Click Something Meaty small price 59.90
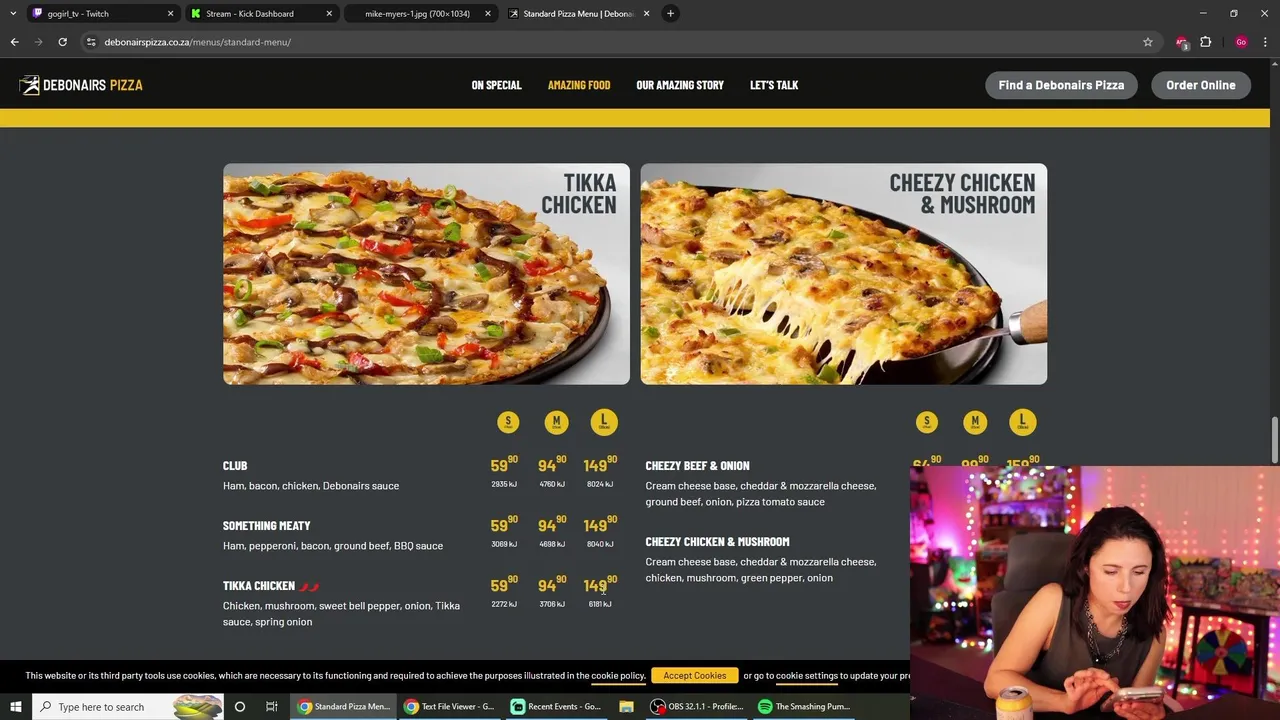Screen dimensions: 1280x720 (x=504, y=525)
